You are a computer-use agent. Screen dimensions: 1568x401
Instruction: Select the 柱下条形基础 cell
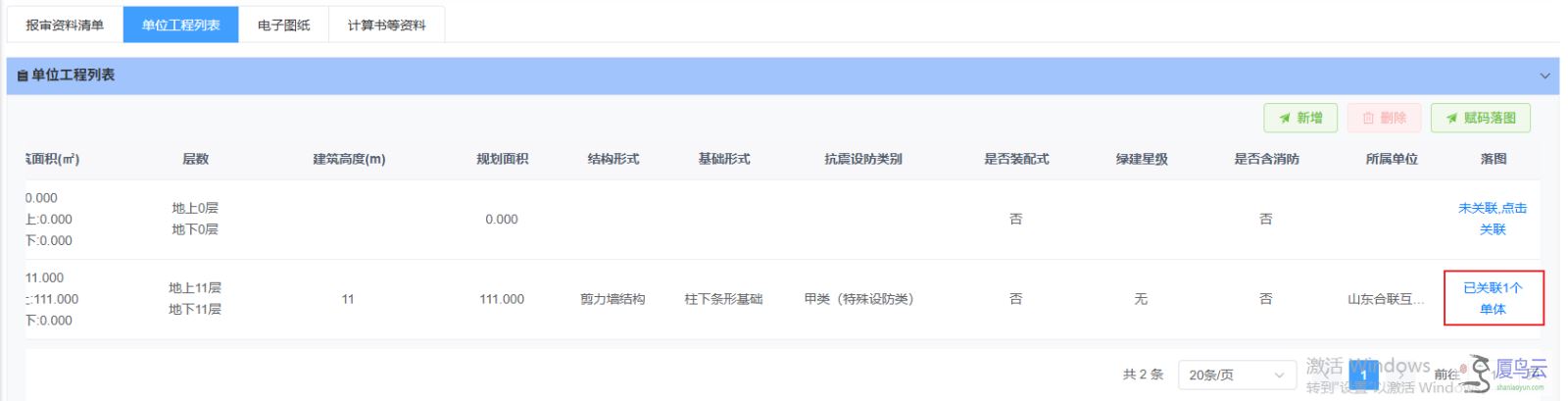pyautogui.click(x=723, y=299)
